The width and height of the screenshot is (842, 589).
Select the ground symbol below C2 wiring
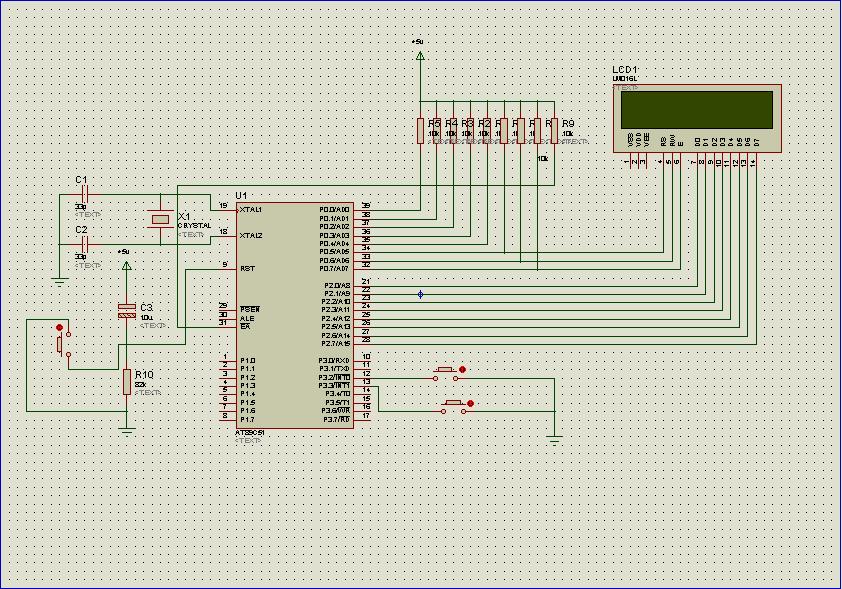coord(59,282)
